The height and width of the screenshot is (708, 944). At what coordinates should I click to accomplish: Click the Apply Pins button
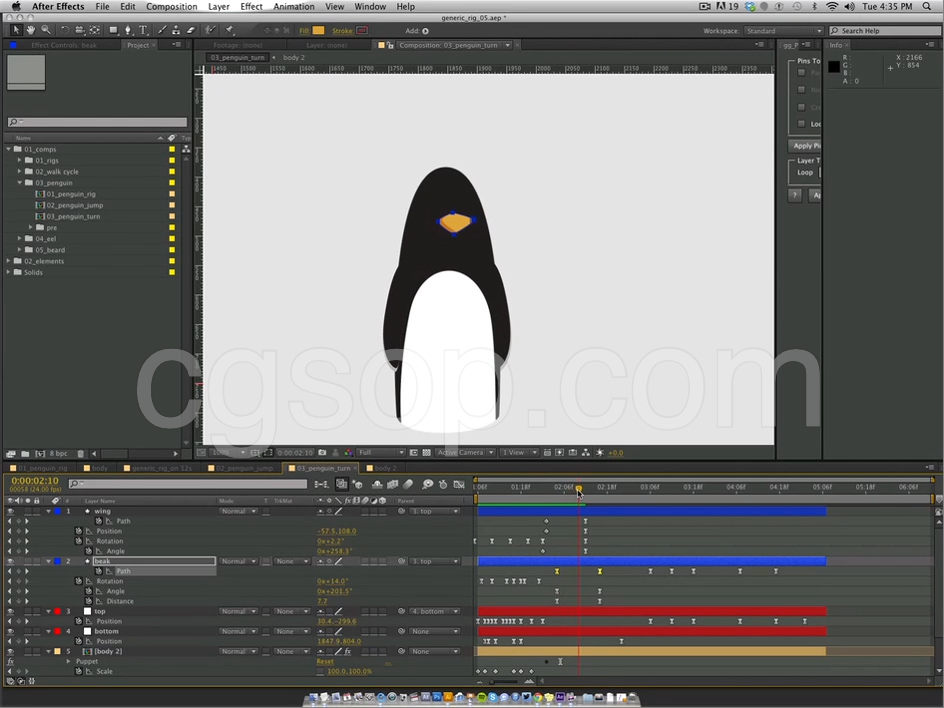[x=806, y=146]
